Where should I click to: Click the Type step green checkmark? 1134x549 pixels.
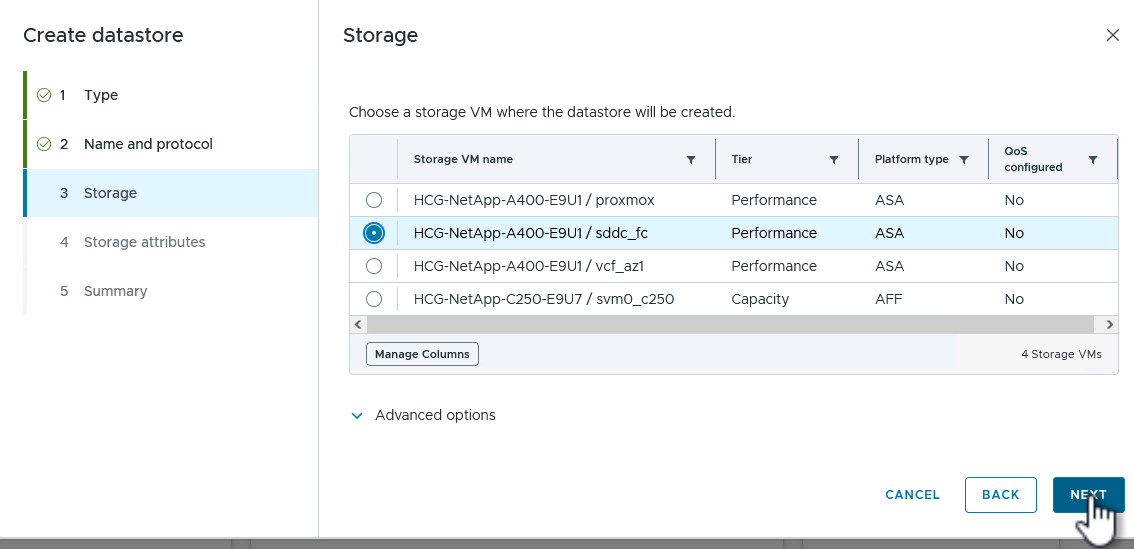click(x=44, y=95)
